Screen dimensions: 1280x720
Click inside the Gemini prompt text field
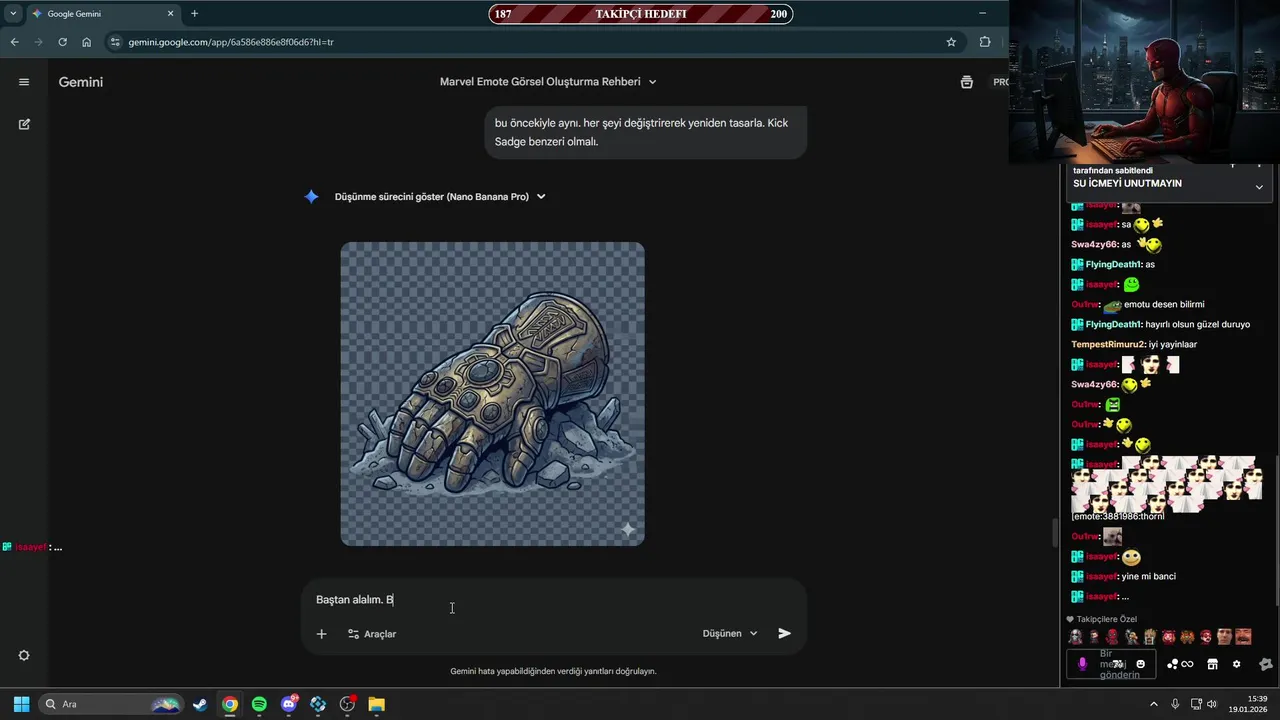553,600
